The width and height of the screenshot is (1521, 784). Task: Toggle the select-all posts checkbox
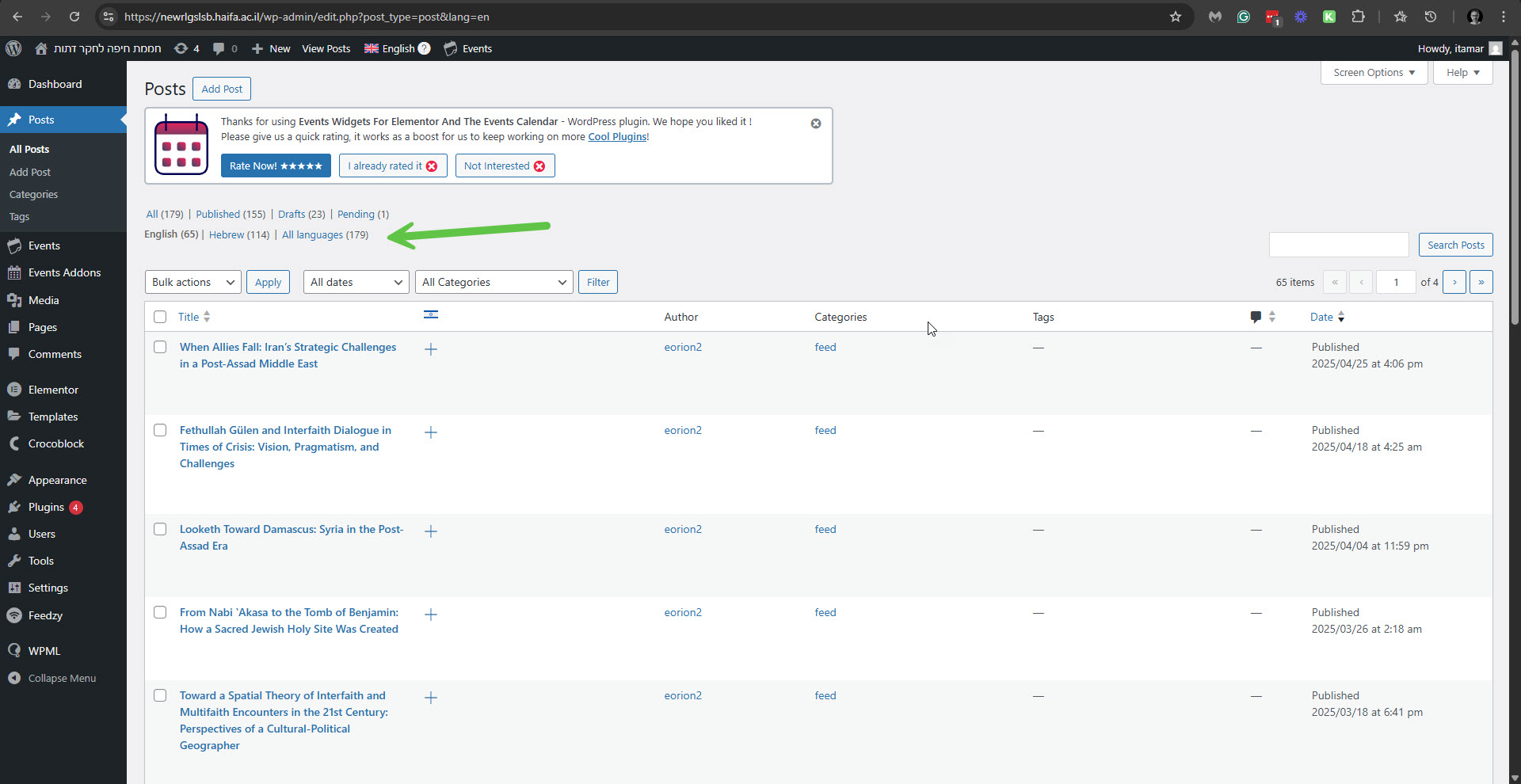(160, 317)
